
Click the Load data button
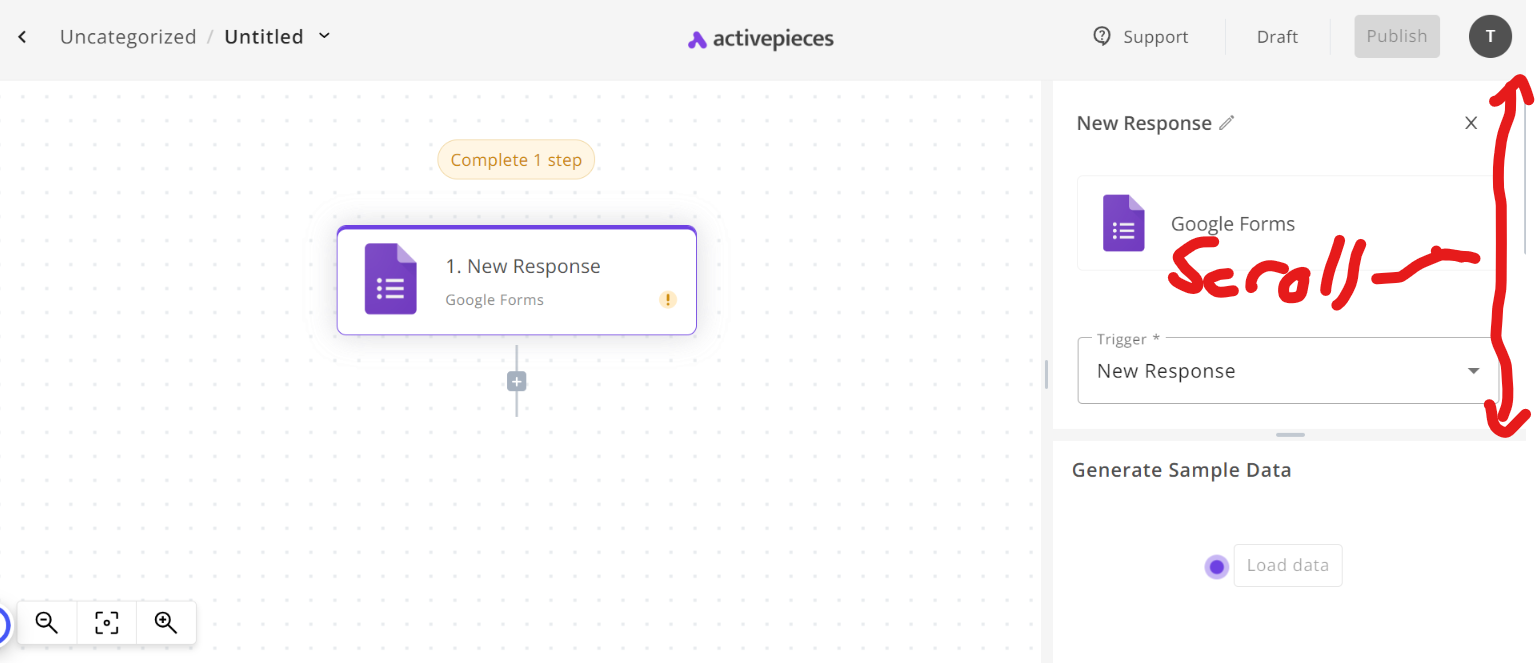coord(1288,565)
